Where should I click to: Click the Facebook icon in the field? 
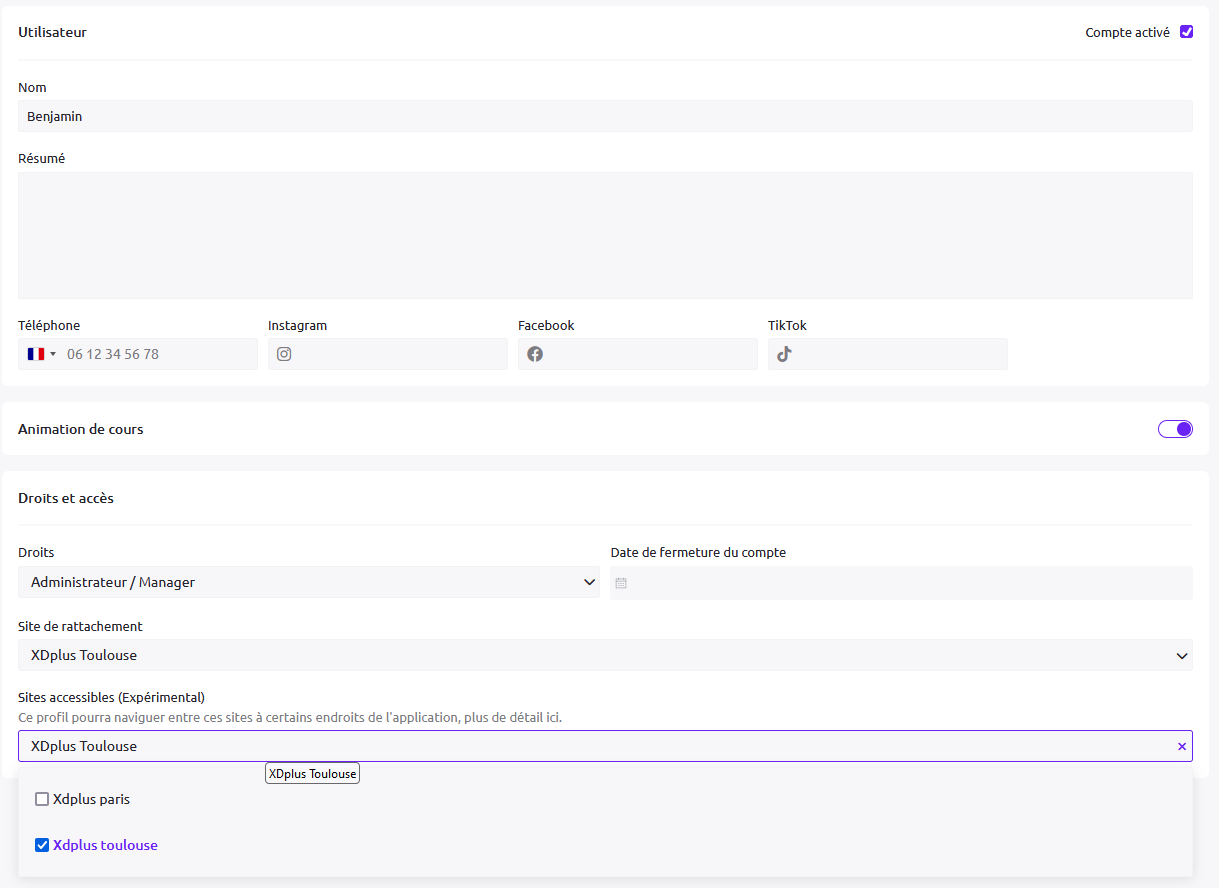click(535, 354)
